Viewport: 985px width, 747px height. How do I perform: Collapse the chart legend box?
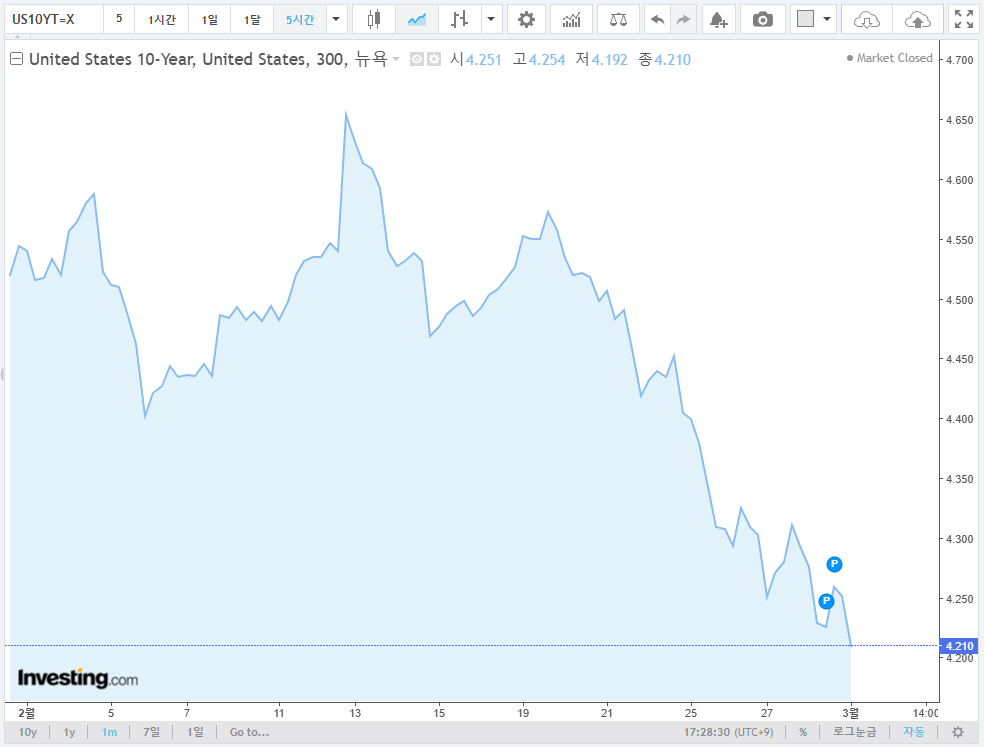17,59
